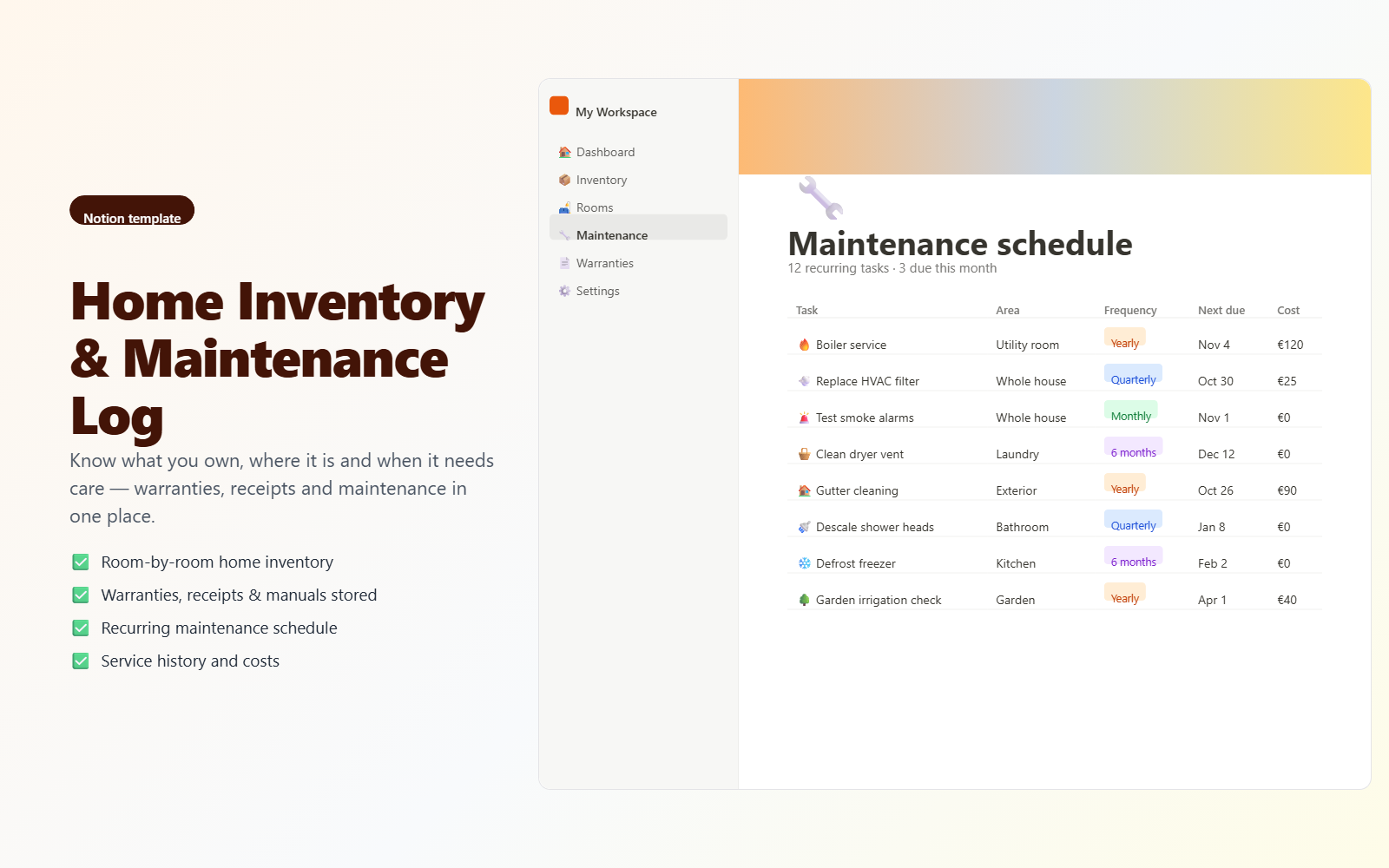The height and width of the screenshot is (868, 1389).
Task: Click the Dec 12 next due date
Action: pyautogui.click(x=1216, y=454)
